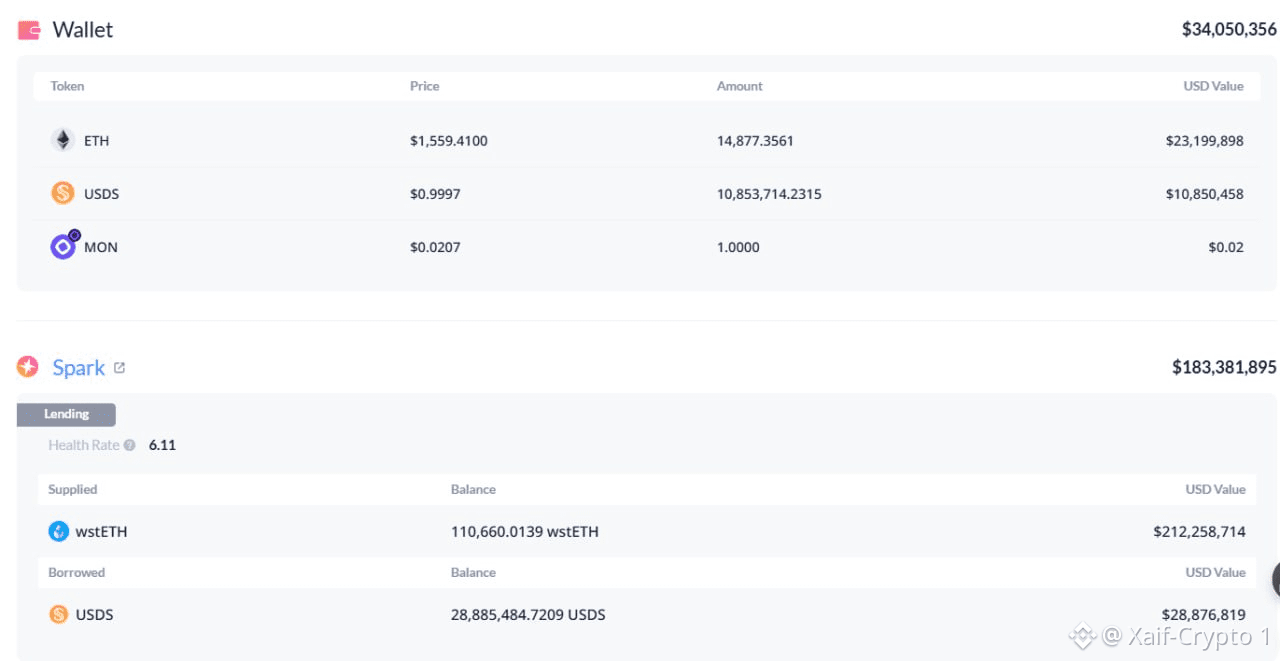Click ETH USD value $23,199,898
Screen dimensions: 1280x661
click(1205, 141)
